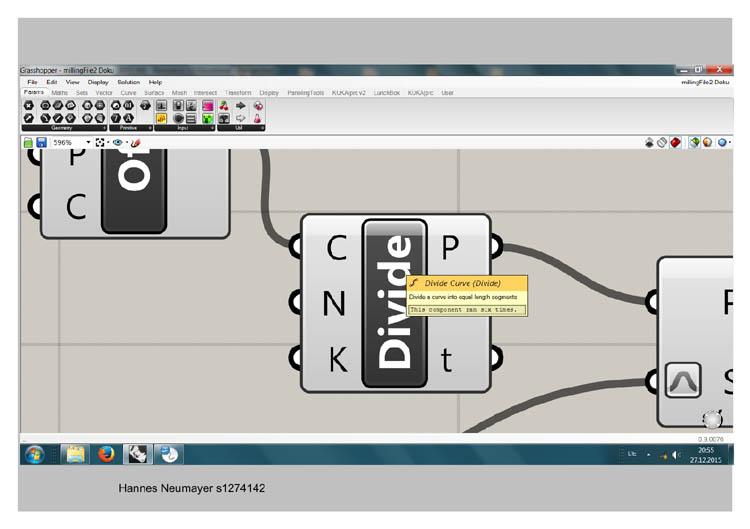Switch to the Curve tab
This screenshot has width=750, height=529.
[x=128, y=93]
